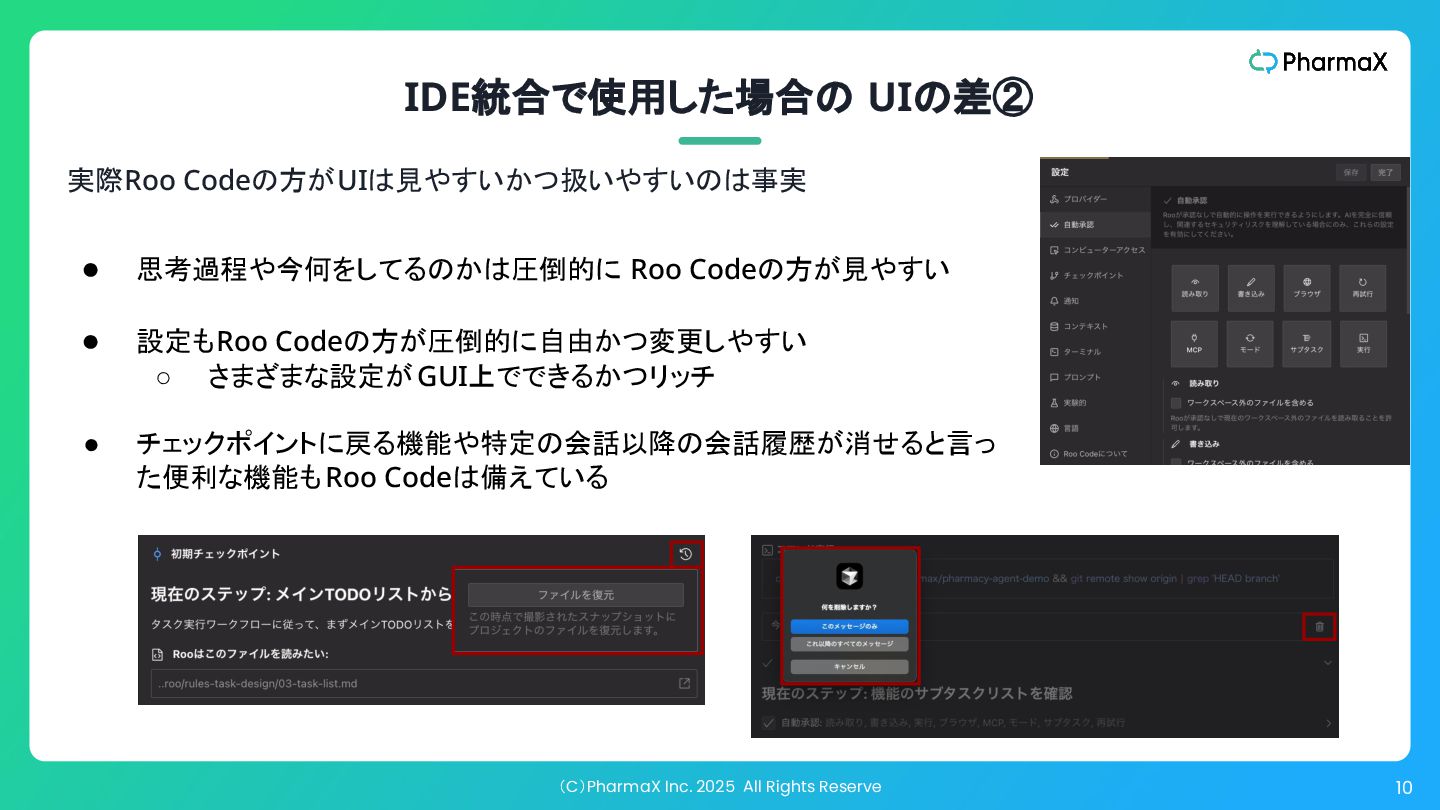
Task: Open Roo Codeについて settings section
Action: (1095, 454)
